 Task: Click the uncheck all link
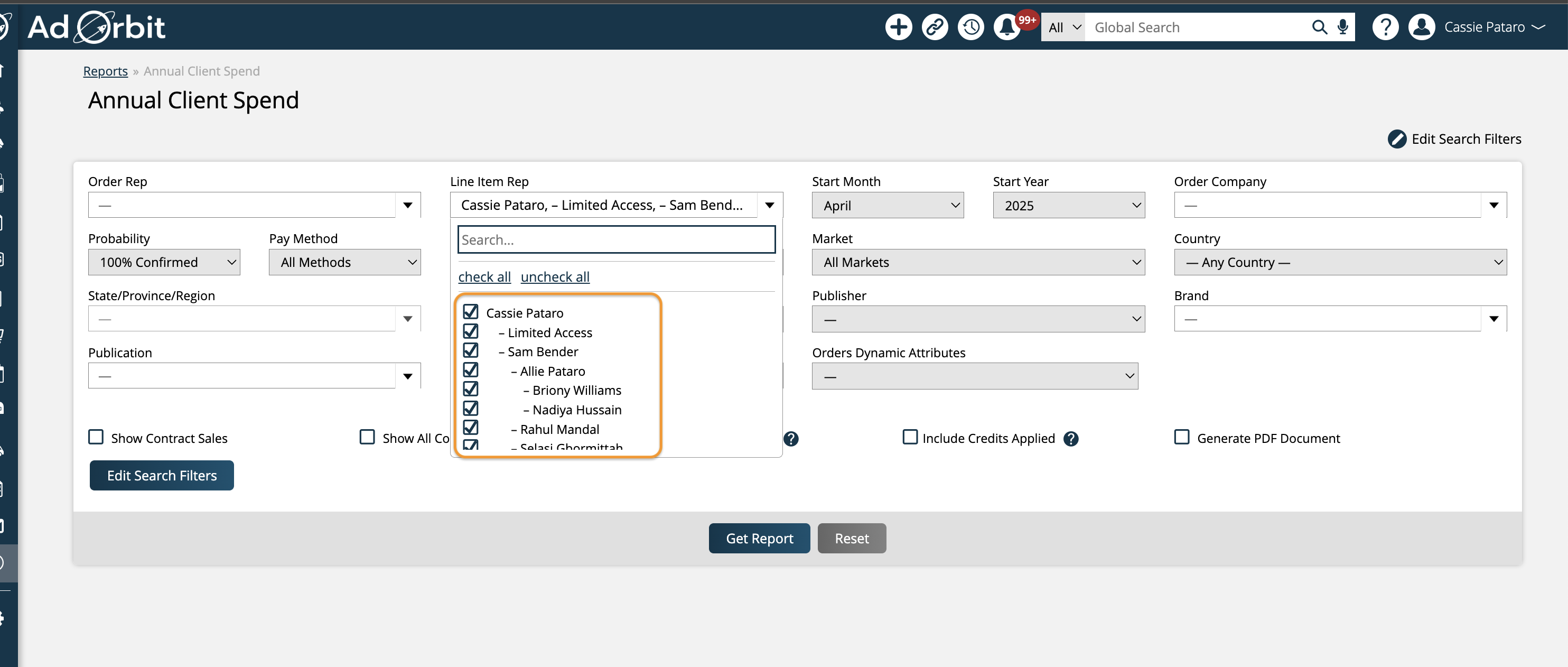click(x=555, y=277)
